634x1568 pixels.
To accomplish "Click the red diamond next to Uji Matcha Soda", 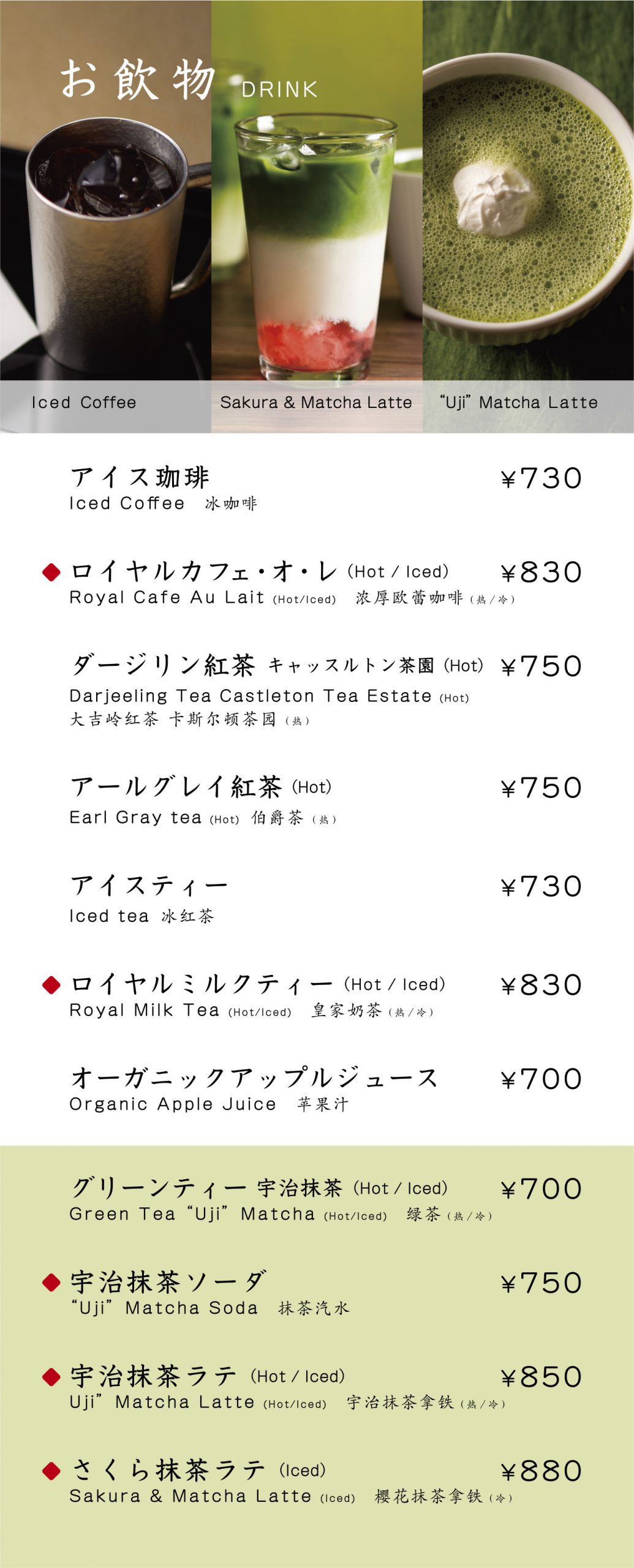I will pos(51,1282).
